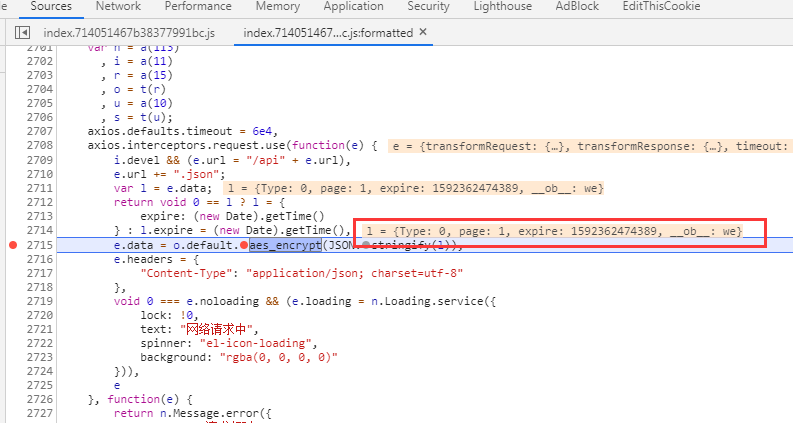Open the EditThisCookie panel tab

click(662, 7)
